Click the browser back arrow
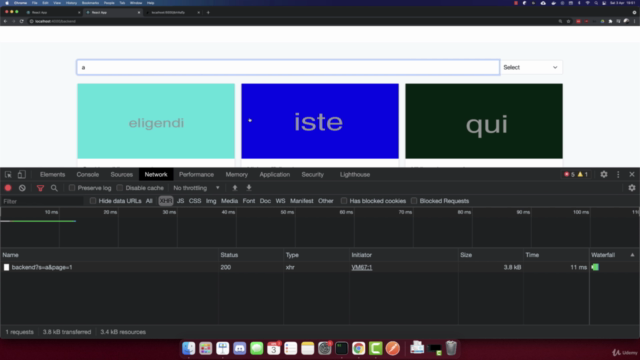This screenshot has width=640, height=360. (5, 21)
